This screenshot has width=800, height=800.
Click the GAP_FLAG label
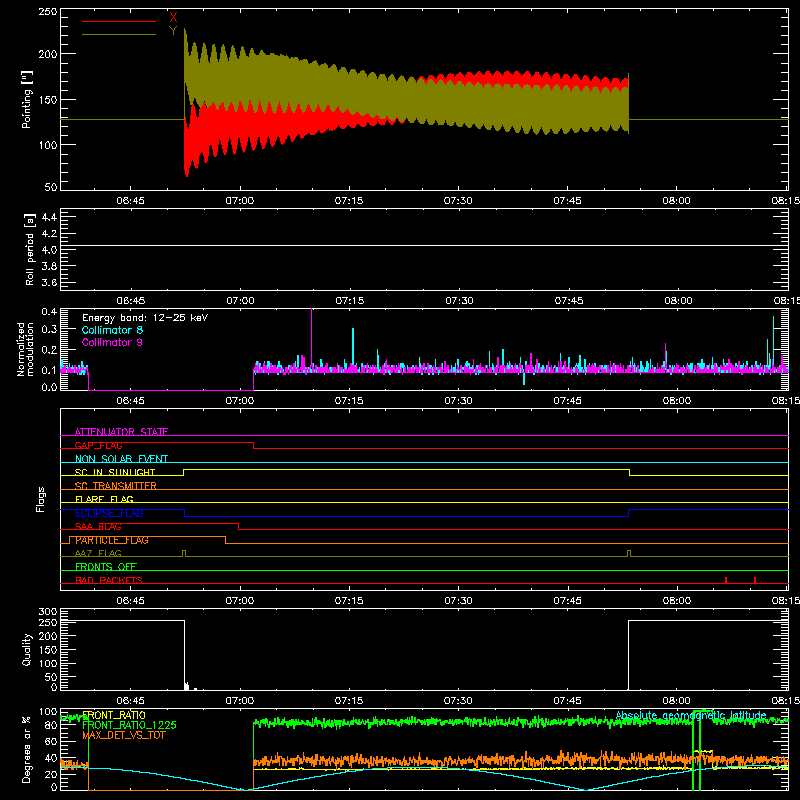pyautogui.click(x=98, y=445)
